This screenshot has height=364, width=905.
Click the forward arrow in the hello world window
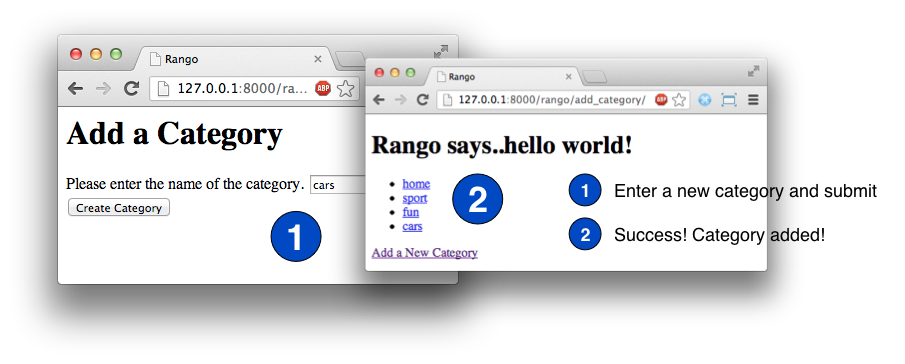(x=401, y=100)
